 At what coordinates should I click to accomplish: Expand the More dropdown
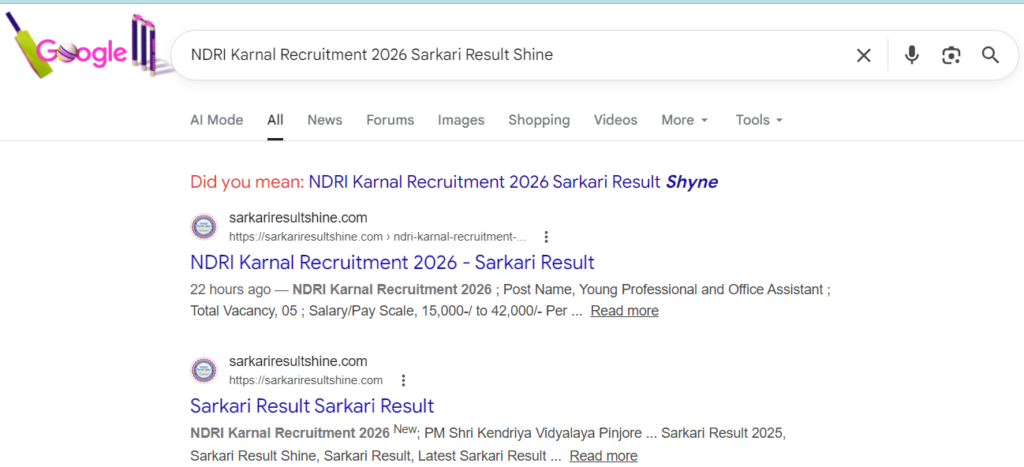click(684, 120)
